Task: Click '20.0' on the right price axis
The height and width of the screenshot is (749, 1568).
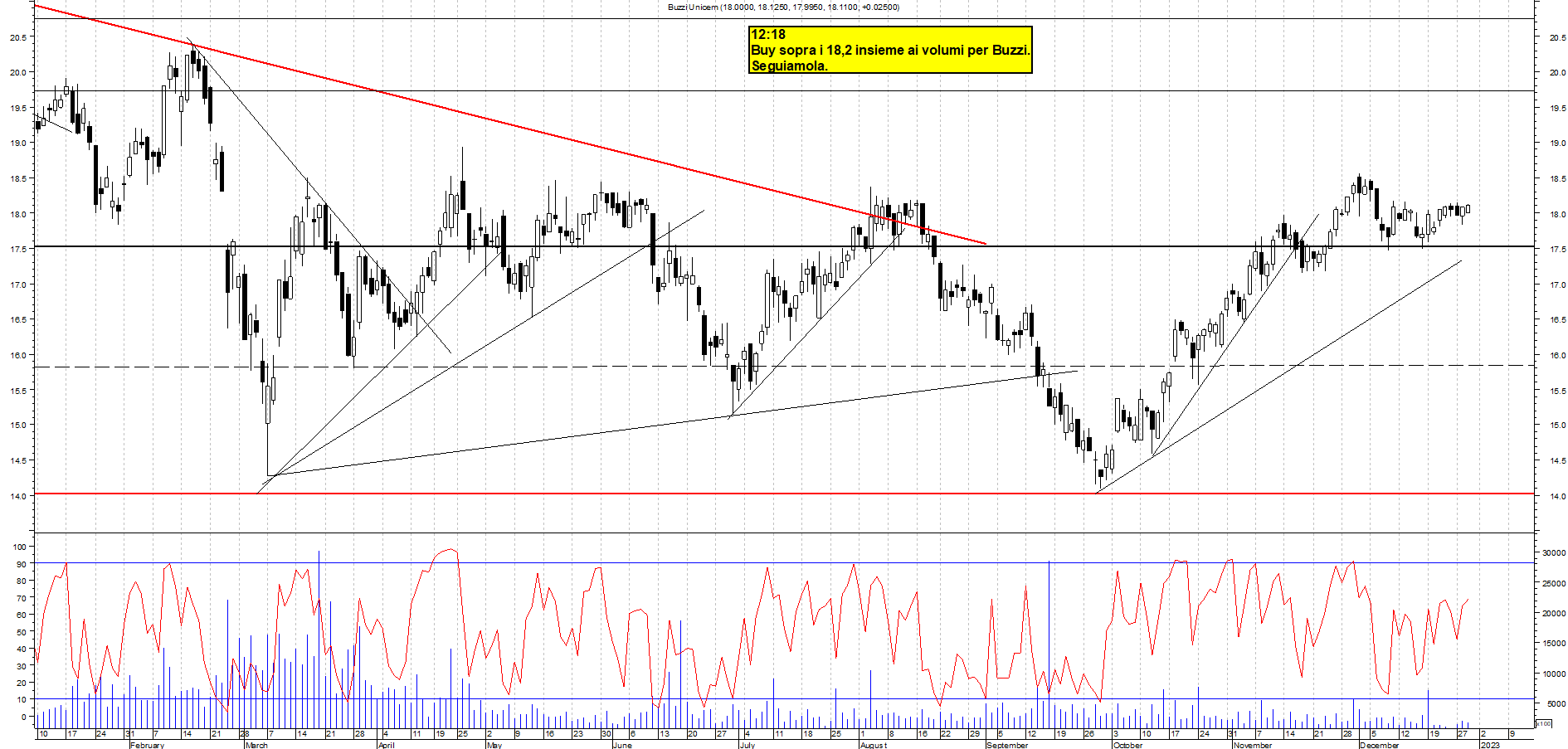Action: point(1557,72)
